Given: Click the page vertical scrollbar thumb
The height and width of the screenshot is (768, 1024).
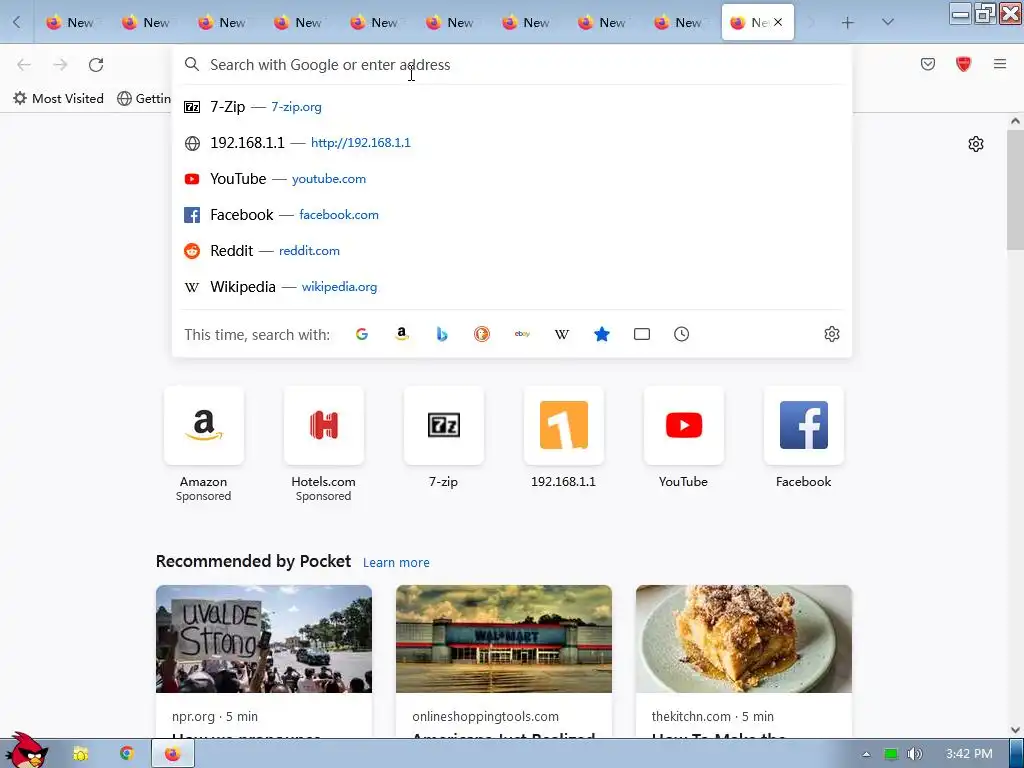Looking at the screenshot, I should (x=1015, y=189).
